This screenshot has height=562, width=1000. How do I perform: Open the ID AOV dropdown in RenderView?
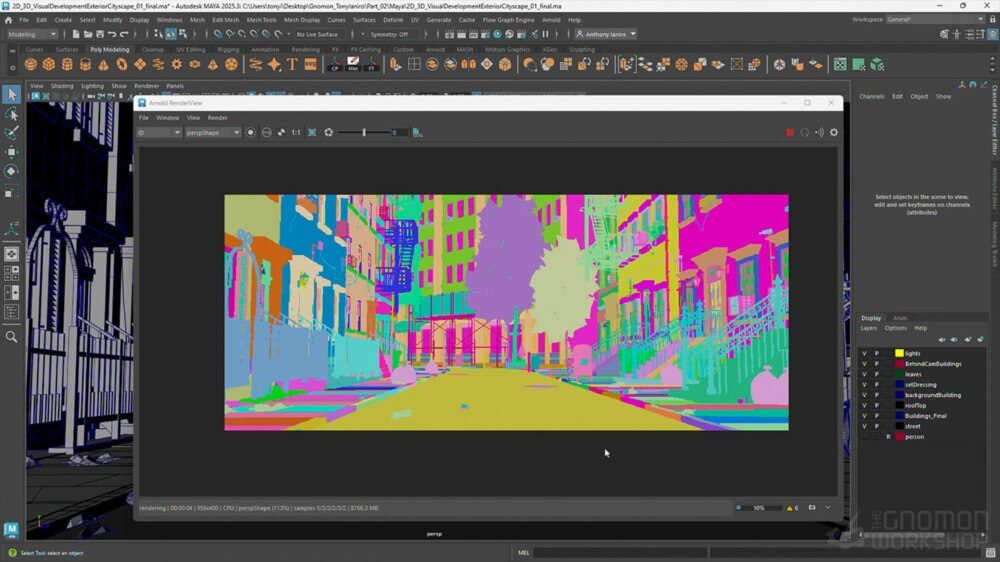coord(159,132)
